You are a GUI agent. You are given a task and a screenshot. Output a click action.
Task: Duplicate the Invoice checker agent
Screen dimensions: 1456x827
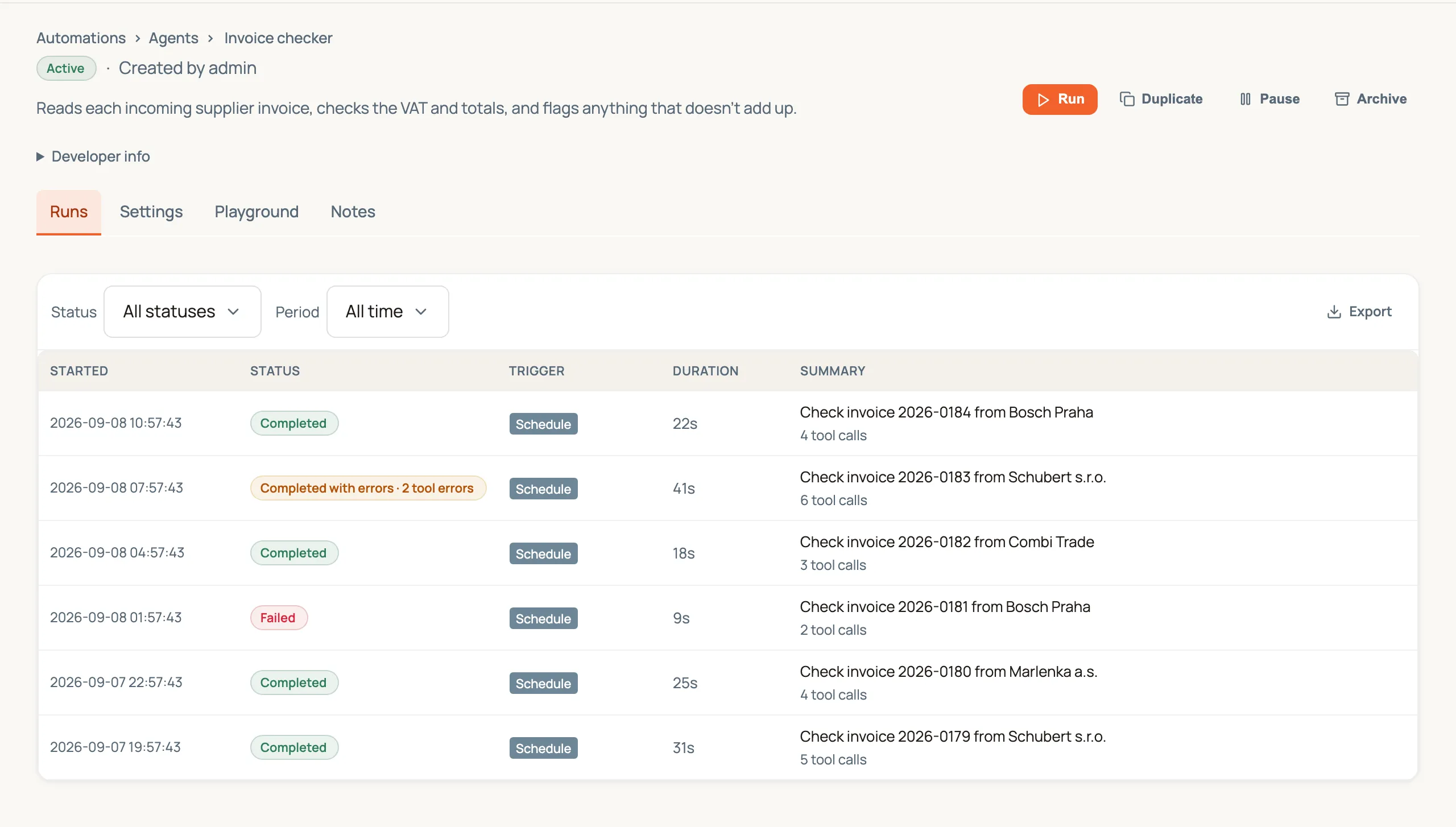[x=1161, y=99]
